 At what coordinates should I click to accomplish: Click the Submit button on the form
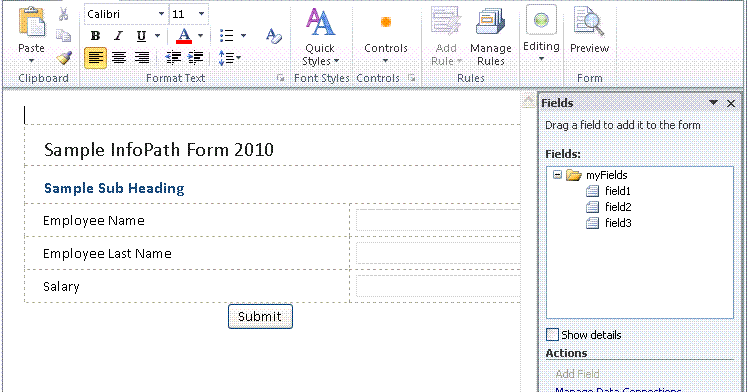[260, 316]
